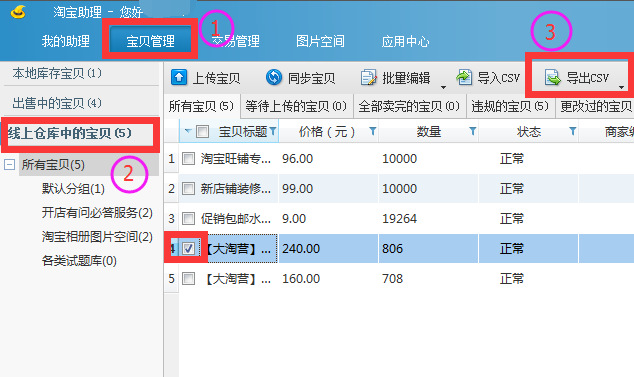The width and height of the screenshot is (634, 377).
Task: Select 默认分组(1) group
Action: tap(73, 188)
